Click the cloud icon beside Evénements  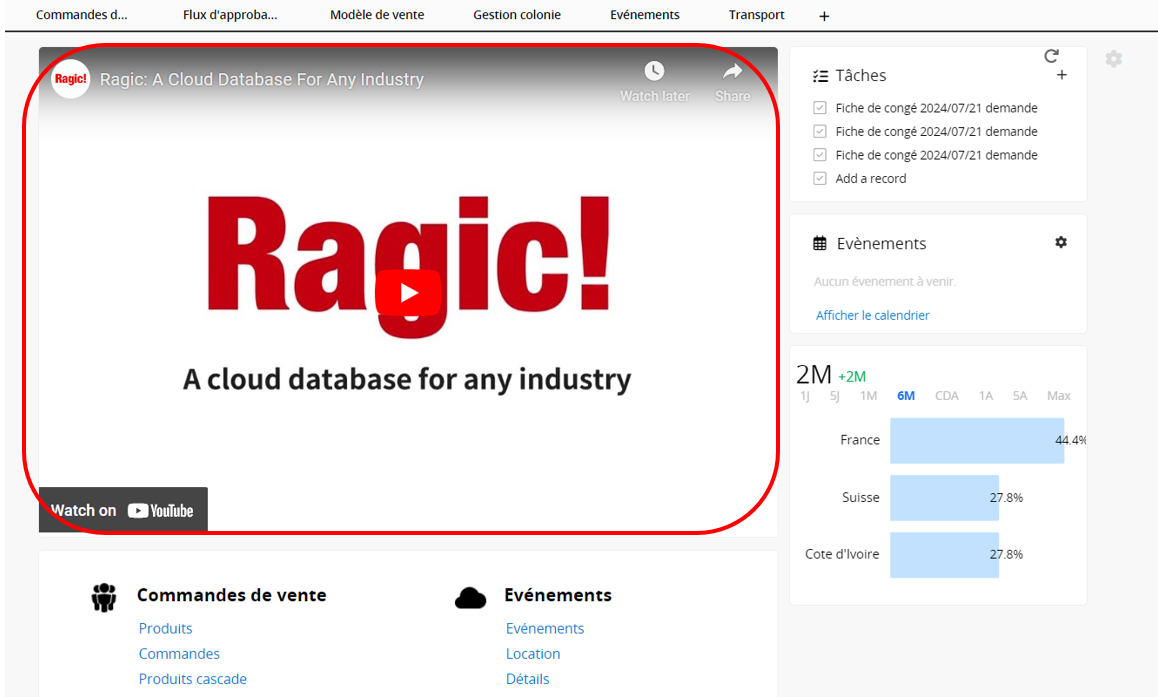pos(470,597)
